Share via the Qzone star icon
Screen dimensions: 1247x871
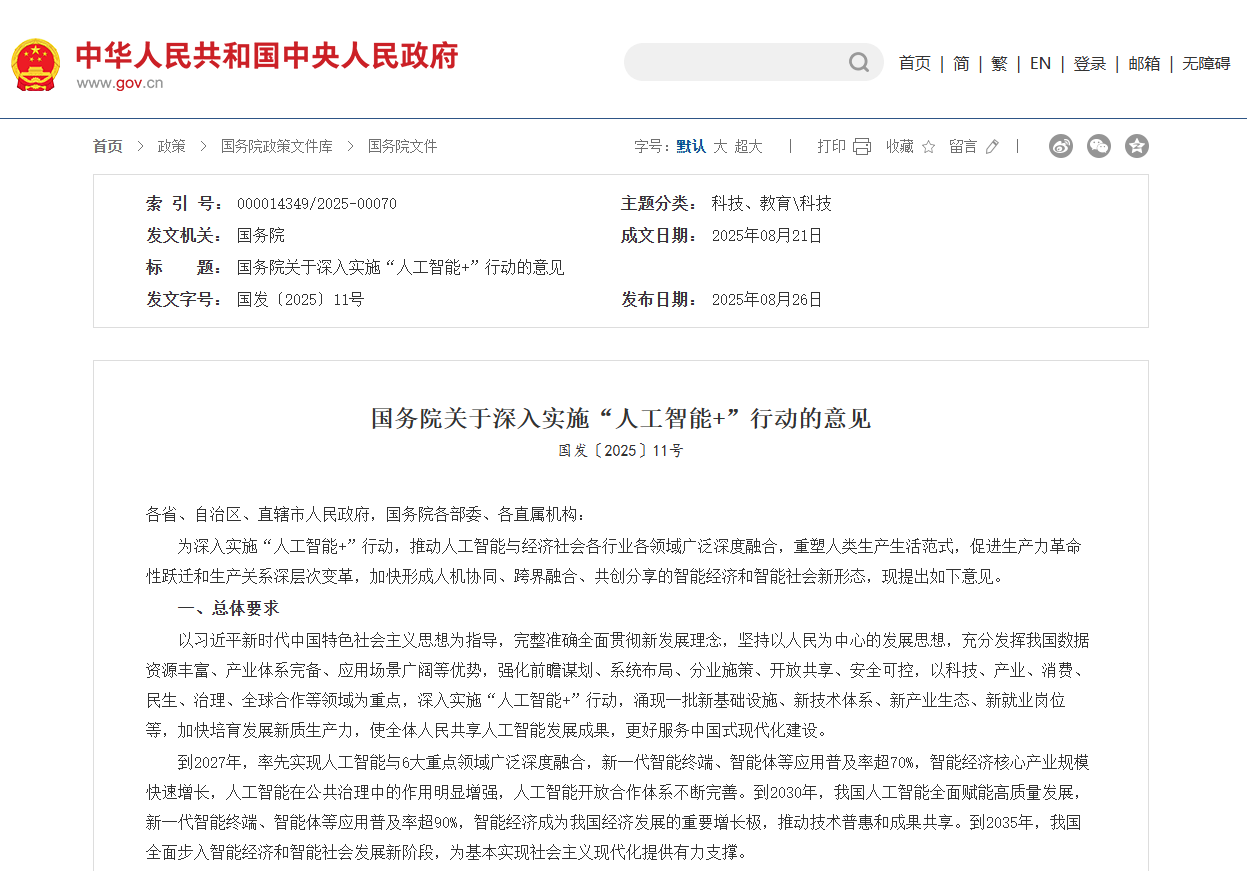click(x=1137, y=146)
